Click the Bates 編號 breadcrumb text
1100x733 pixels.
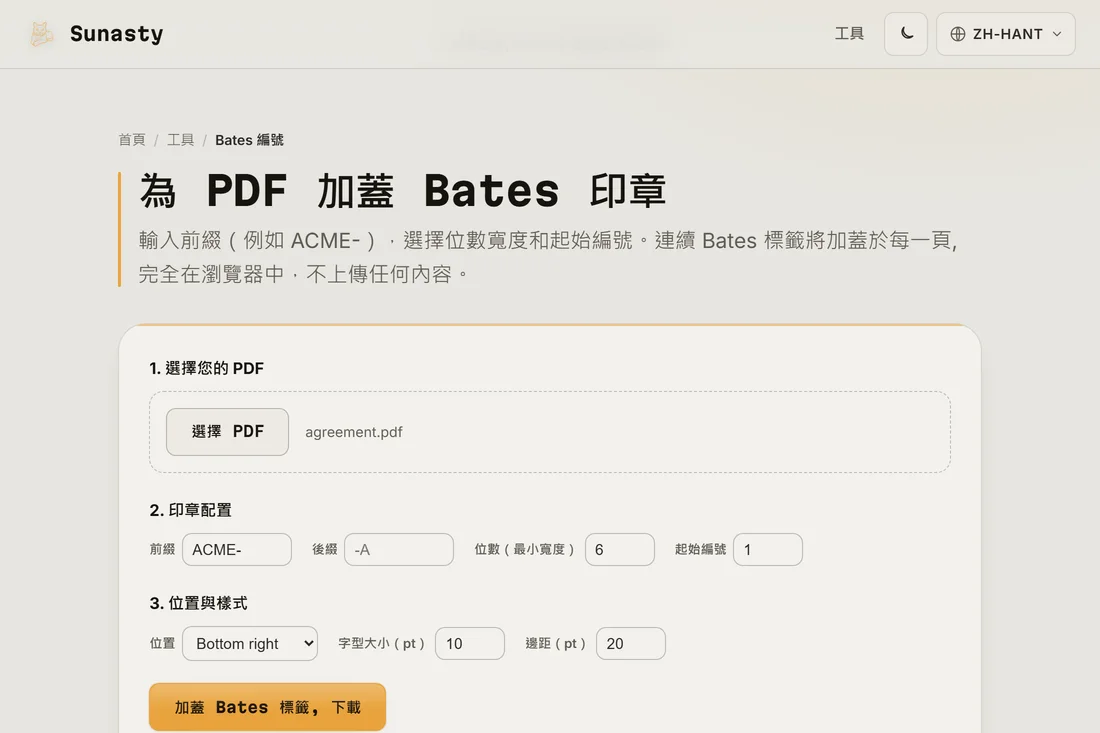pos(249,140)
